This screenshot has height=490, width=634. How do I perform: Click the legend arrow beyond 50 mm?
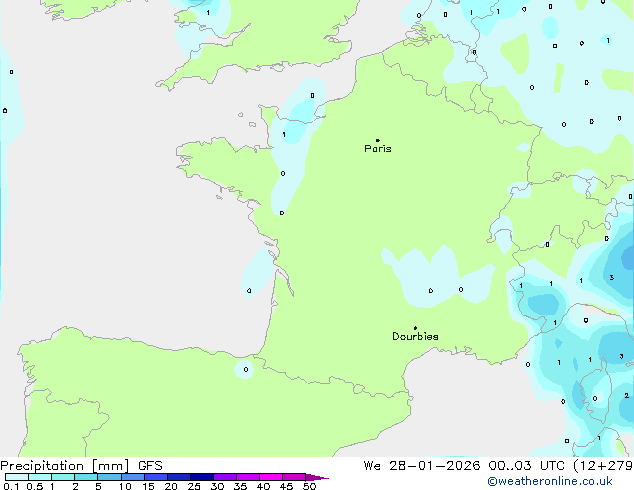tap(317, 477)
